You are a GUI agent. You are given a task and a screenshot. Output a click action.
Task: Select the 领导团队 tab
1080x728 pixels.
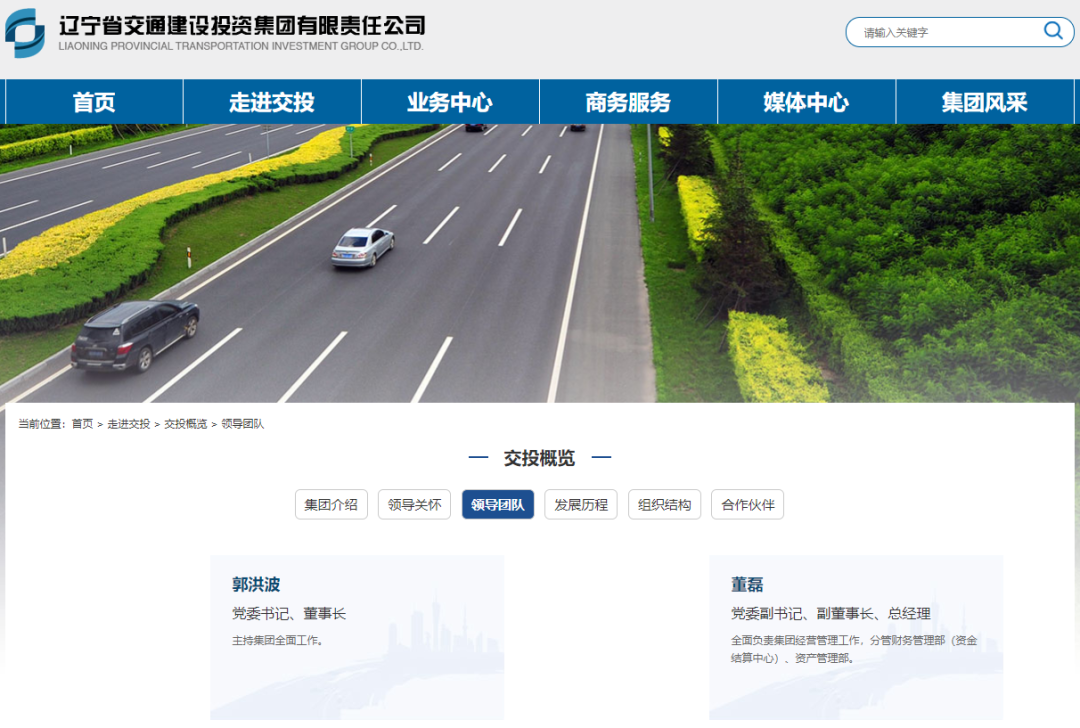point(498,504)
